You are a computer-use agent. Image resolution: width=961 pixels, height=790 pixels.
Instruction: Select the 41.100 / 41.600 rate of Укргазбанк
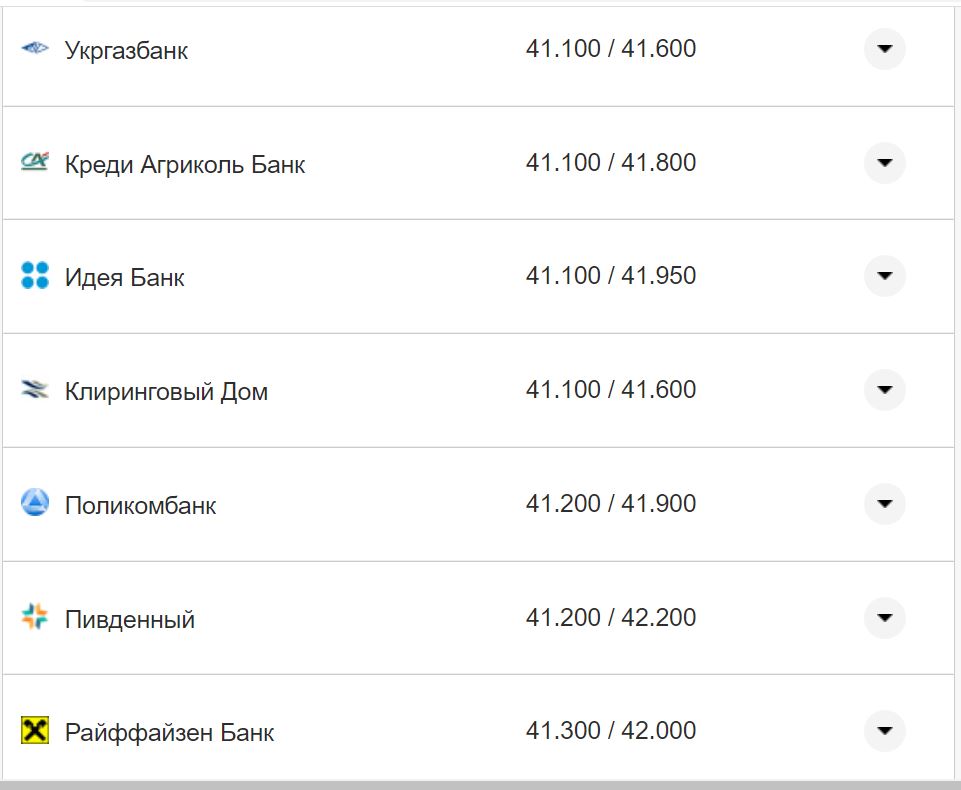612,47
